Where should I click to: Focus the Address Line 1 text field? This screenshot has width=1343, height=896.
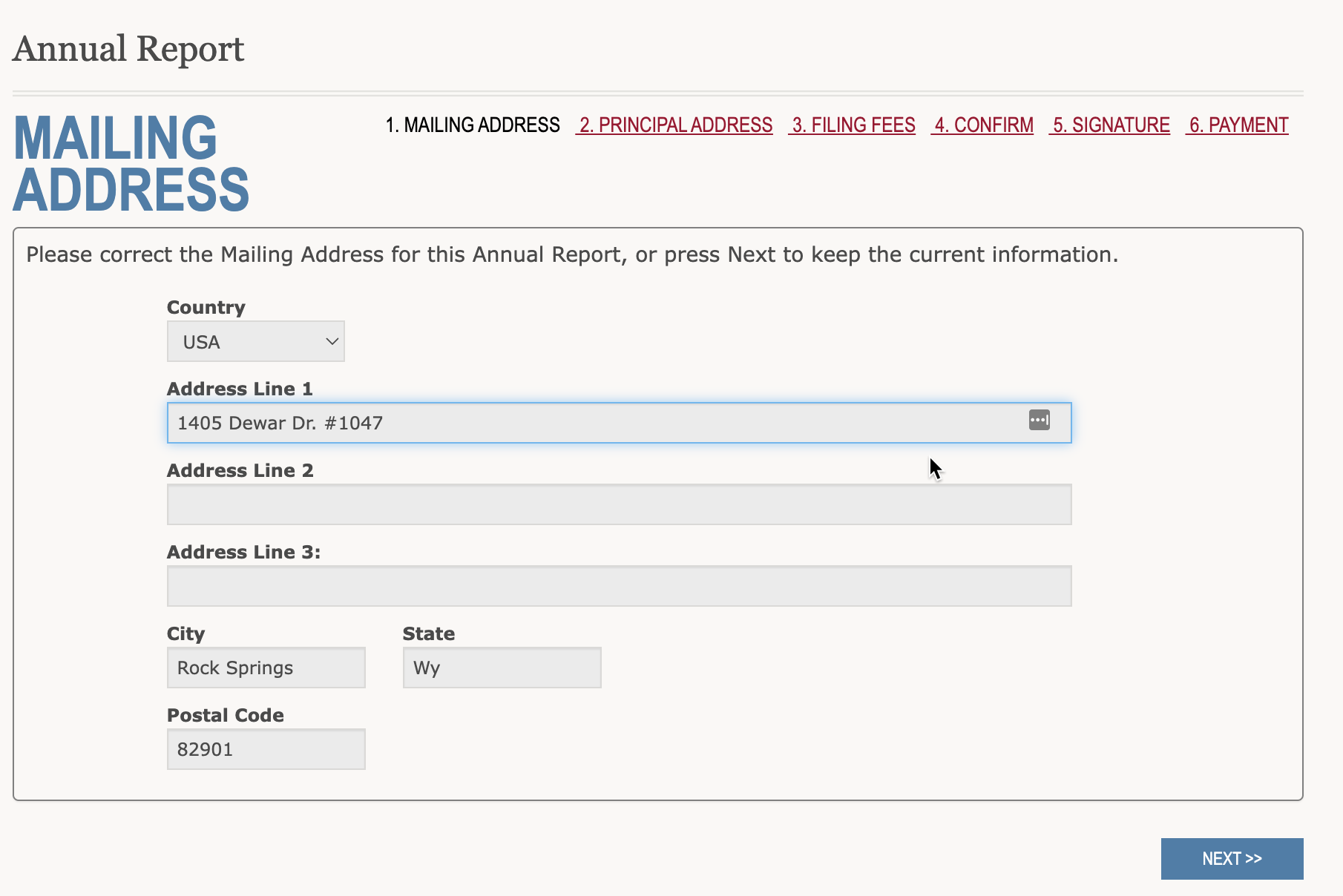[594, 424]
